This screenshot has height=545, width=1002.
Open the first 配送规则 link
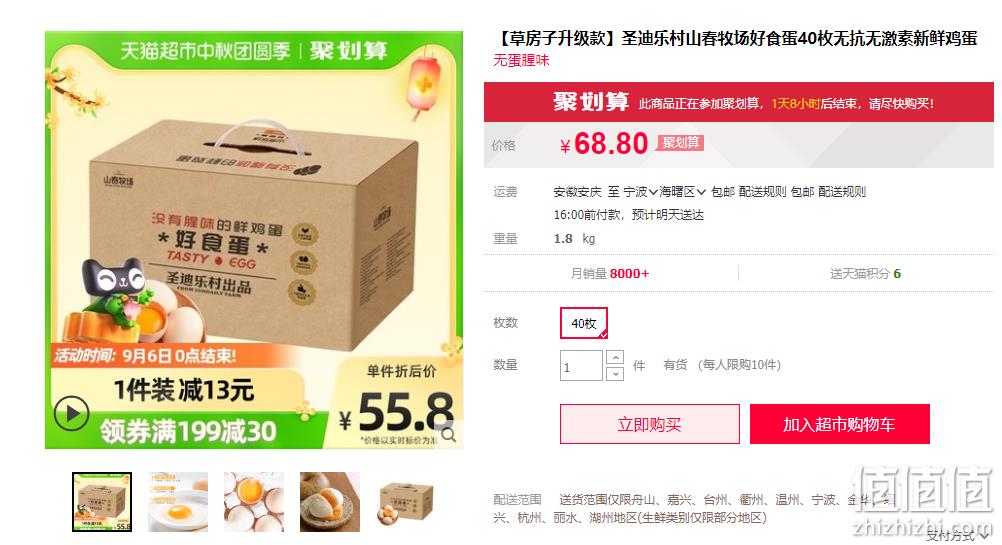point(762,192)
